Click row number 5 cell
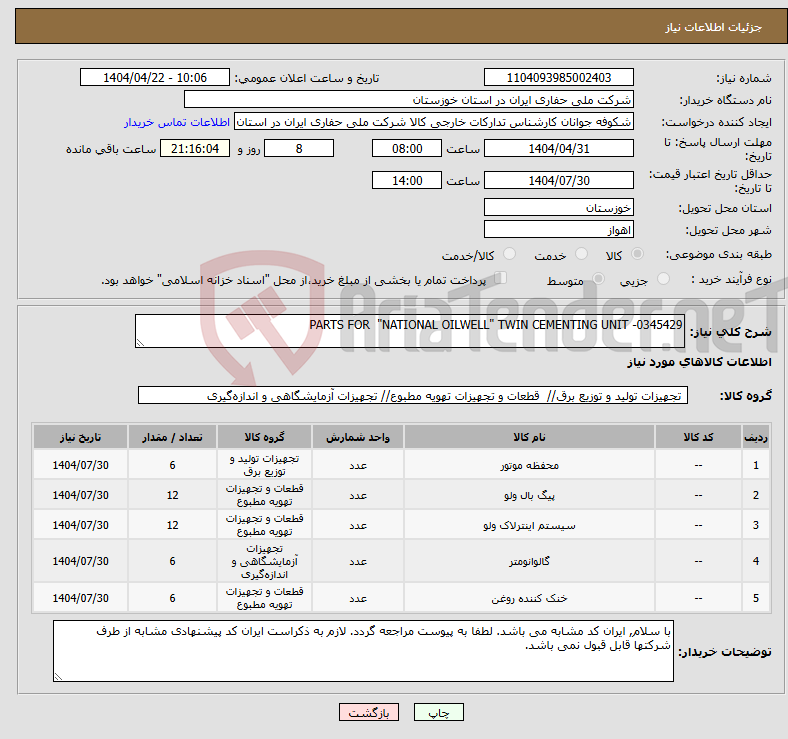This screenshot has height=739, width=788. tap(755, 598)
